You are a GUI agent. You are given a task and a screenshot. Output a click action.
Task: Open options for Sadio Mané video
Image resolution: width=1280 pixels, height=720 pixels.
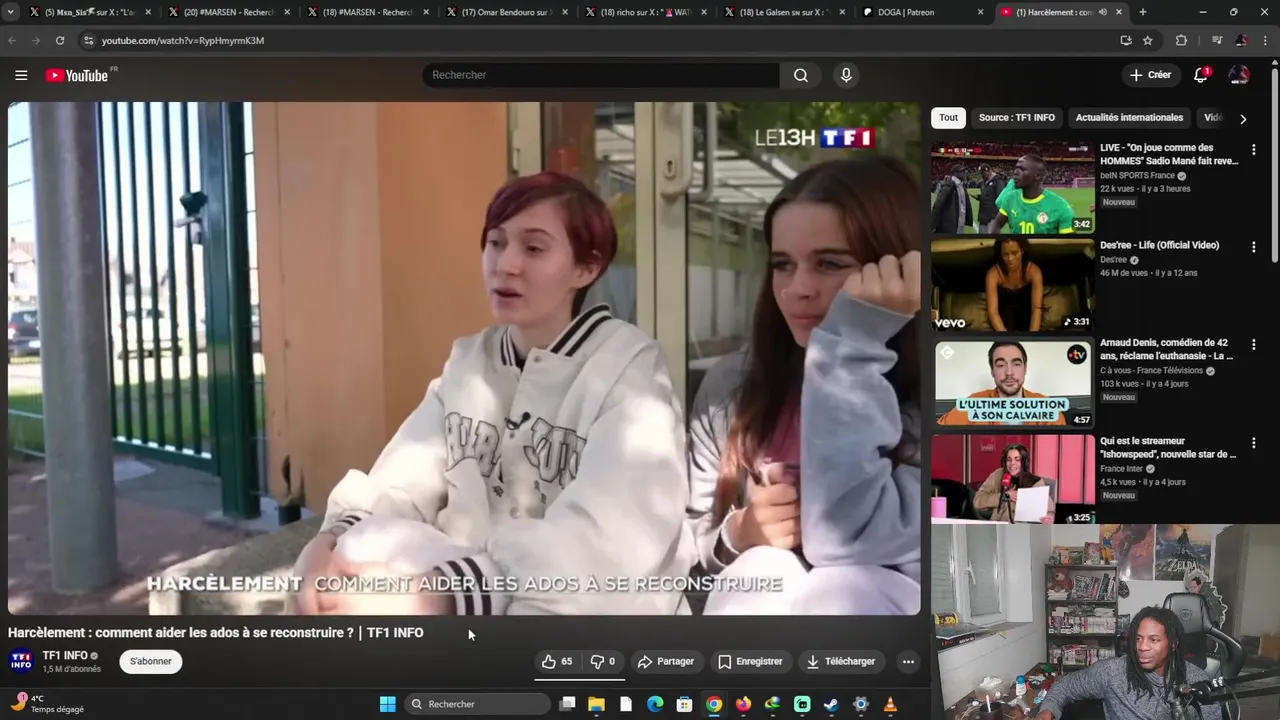(x=1253, y=149)
